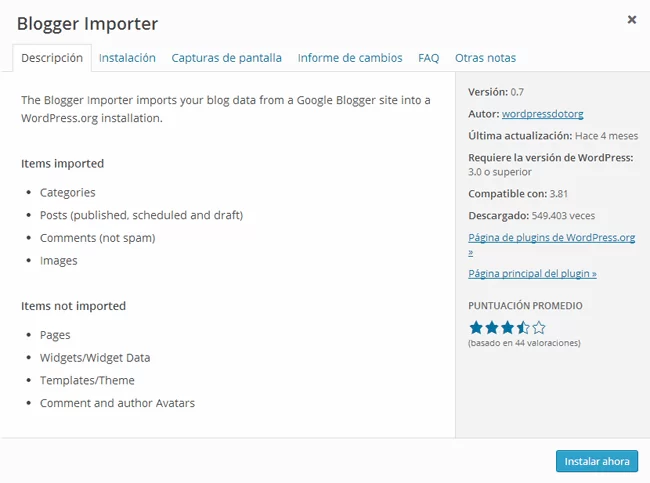This screenshot has height=483, width=650.
Task: Show the Otras notas tab
Action: click(485, 58)
